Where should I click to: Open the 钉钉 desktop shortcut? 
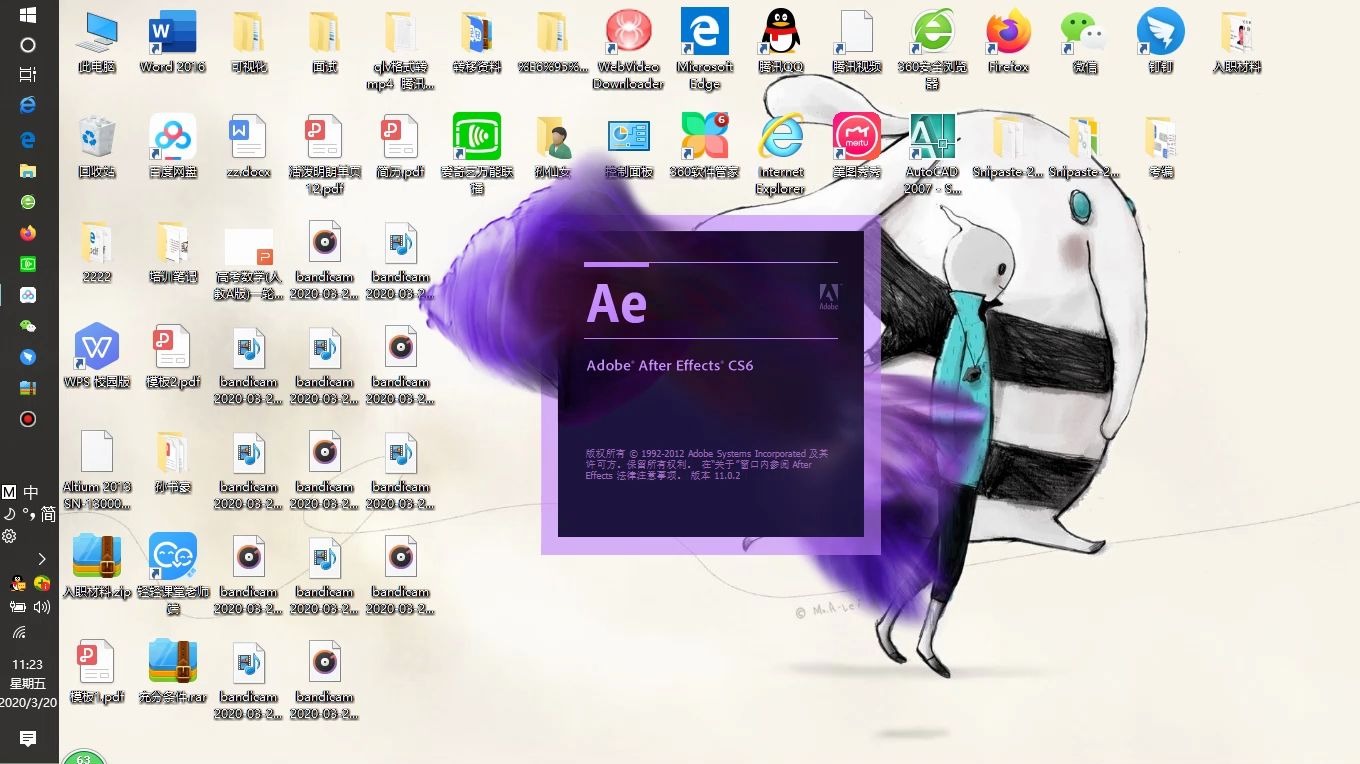[1160, 43]
